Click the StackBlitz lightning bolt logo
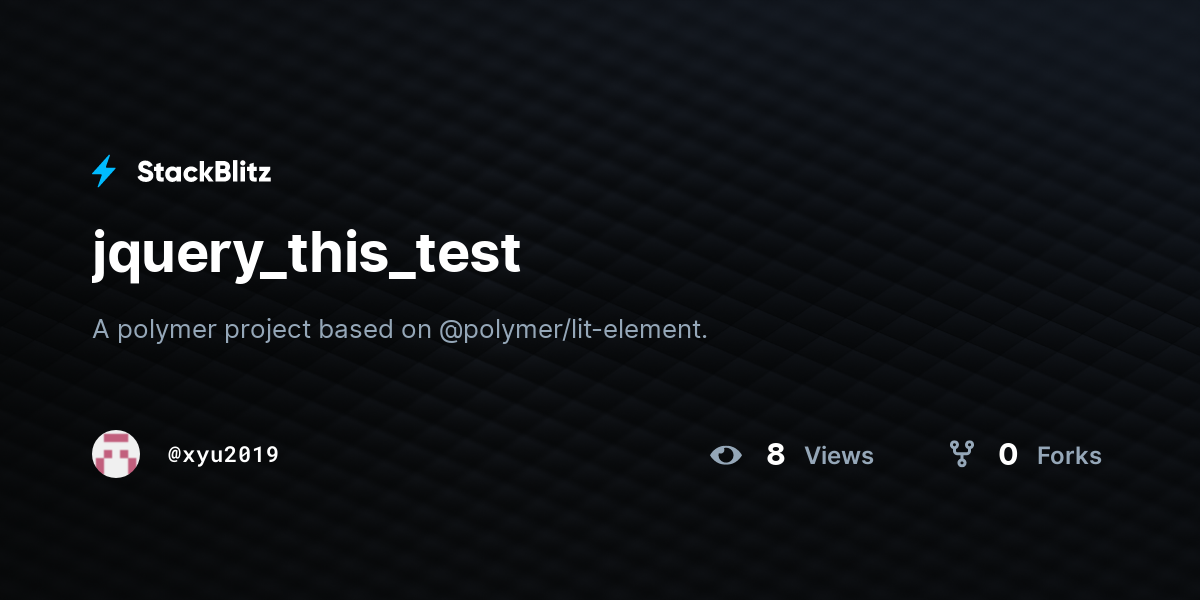1200x600 pixels. tap(104, 172)
